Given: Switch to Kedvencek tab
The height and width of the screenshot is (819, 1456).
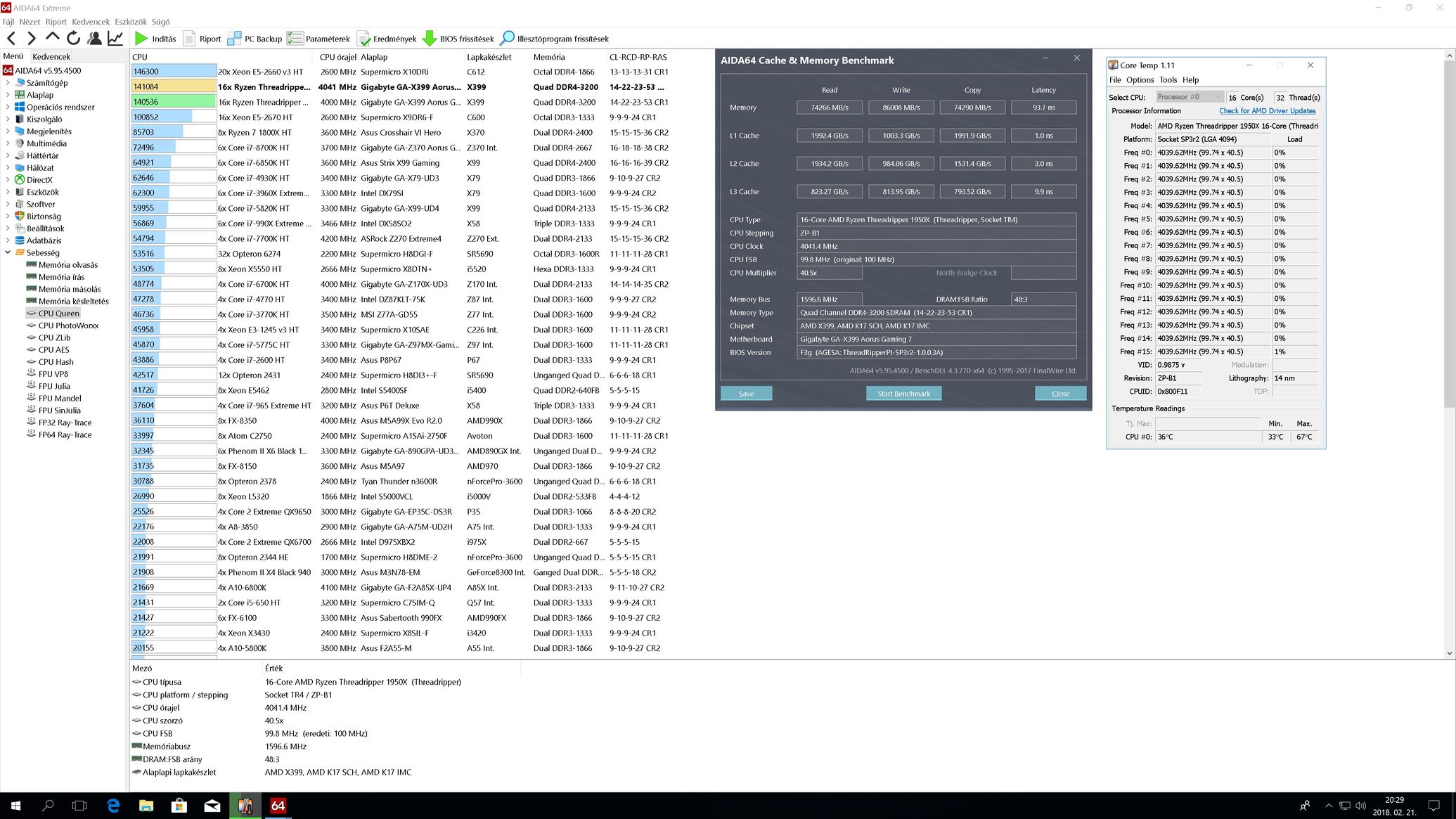Looking at the screenshot, I should pyautogui.click(x=51, y=56).
